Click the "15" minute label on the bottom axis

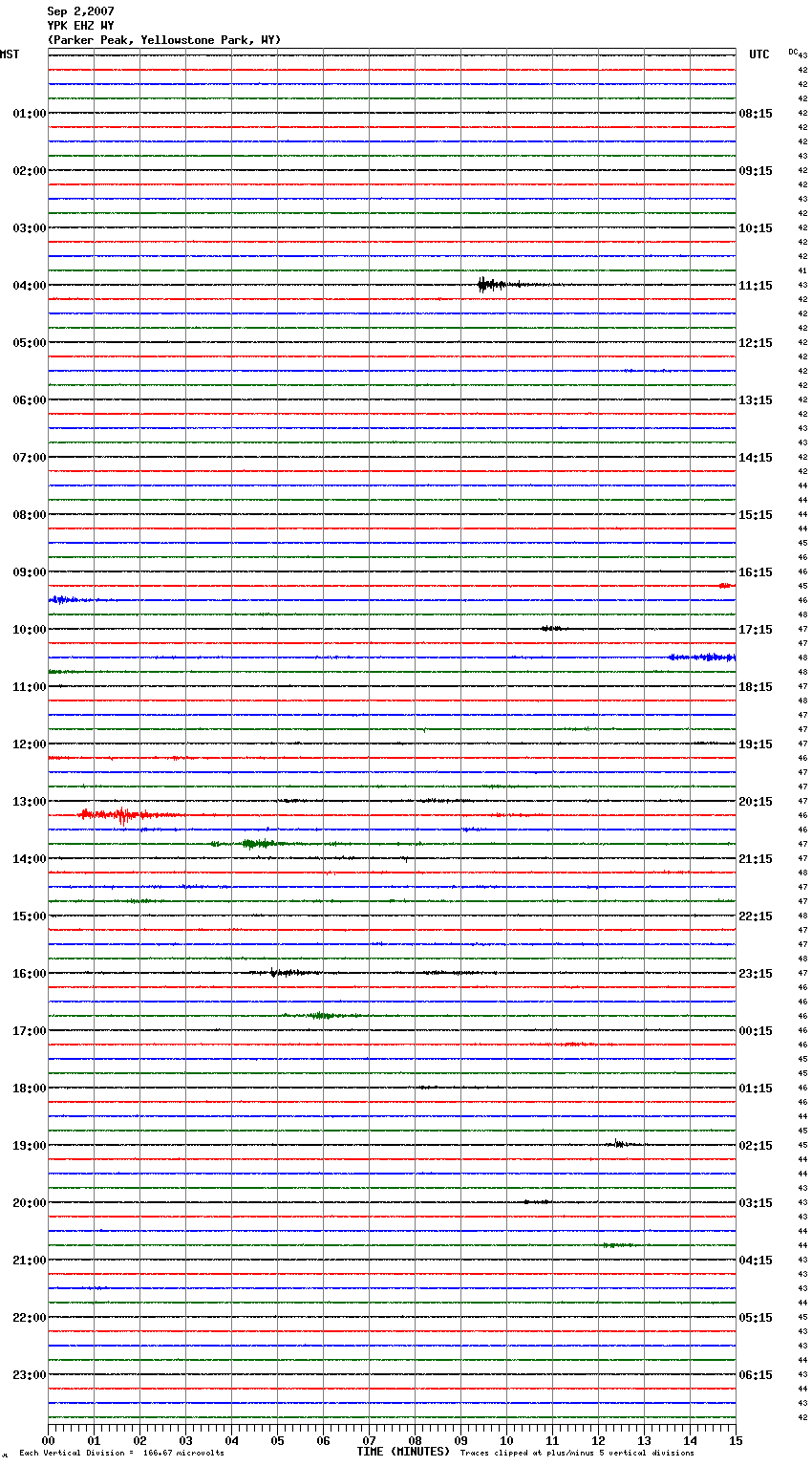point(736,1440)
